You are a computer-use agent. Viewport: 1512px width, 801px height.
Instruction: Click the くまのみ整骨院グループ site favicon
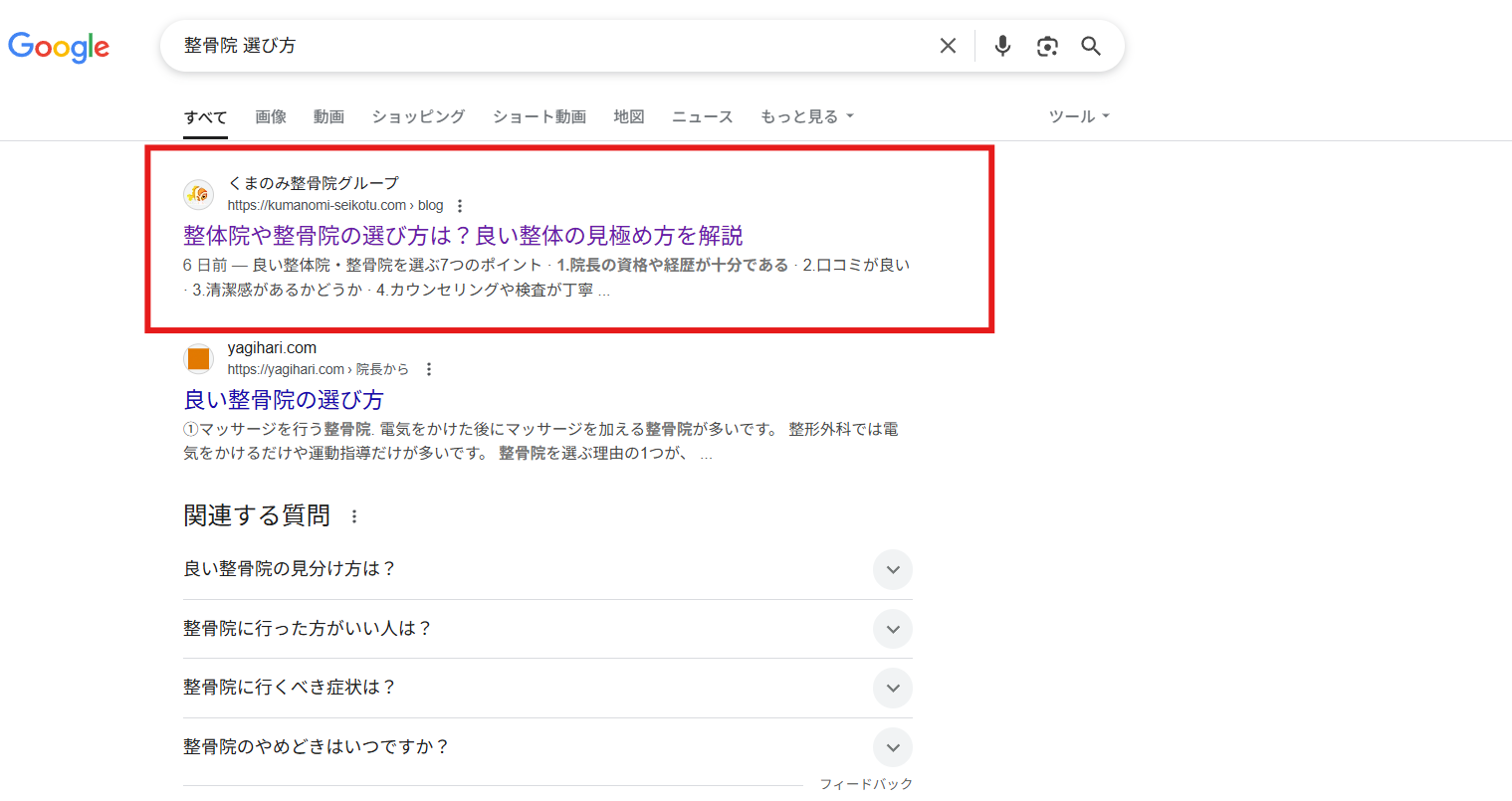198,195
